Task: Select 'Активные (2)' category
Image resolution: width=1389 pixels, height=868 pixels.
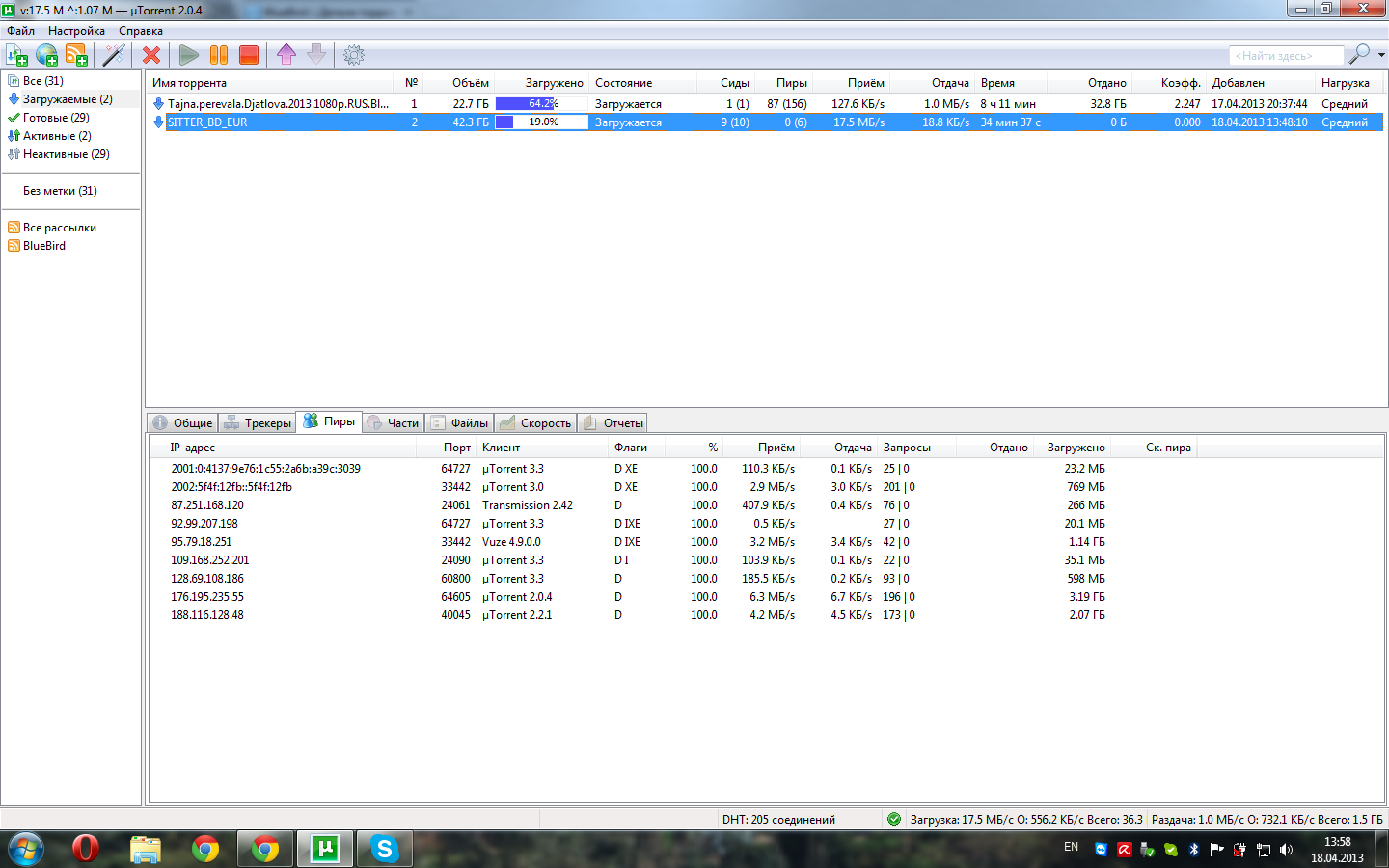Action: pyautogui.click(x=57, y=136)
